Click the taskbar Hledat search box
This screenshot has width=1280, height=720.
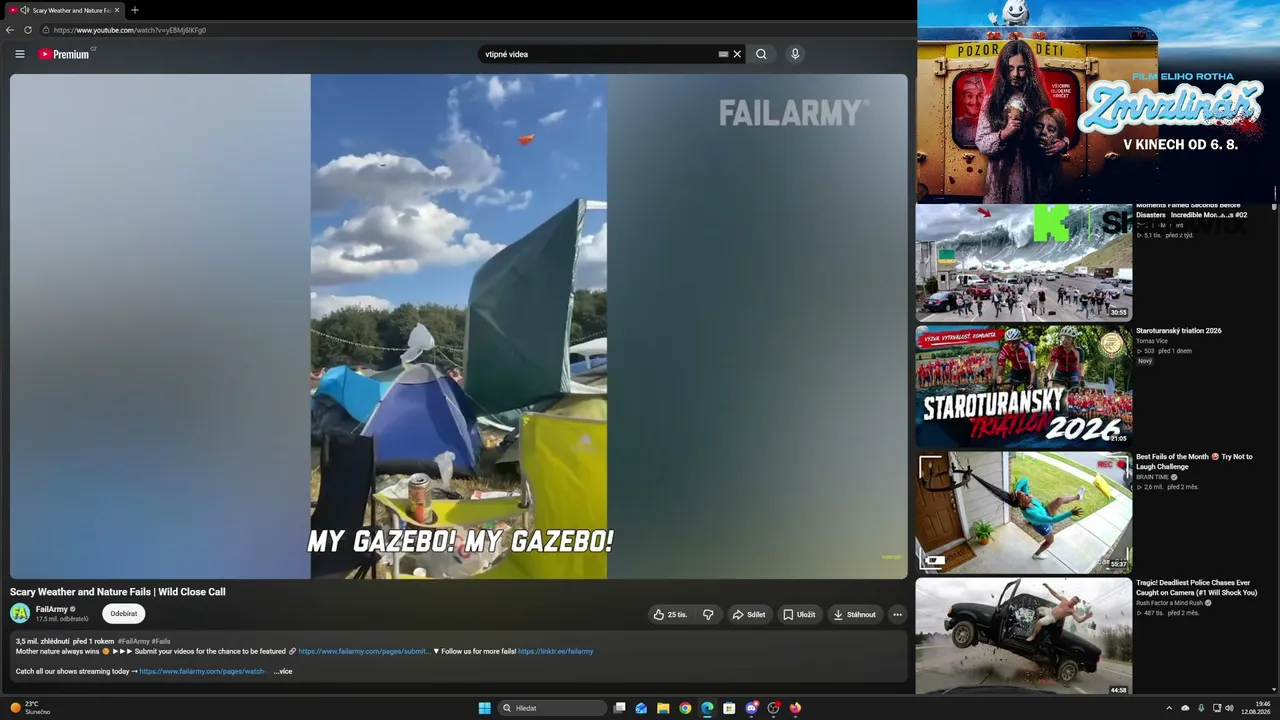point(553,708)
